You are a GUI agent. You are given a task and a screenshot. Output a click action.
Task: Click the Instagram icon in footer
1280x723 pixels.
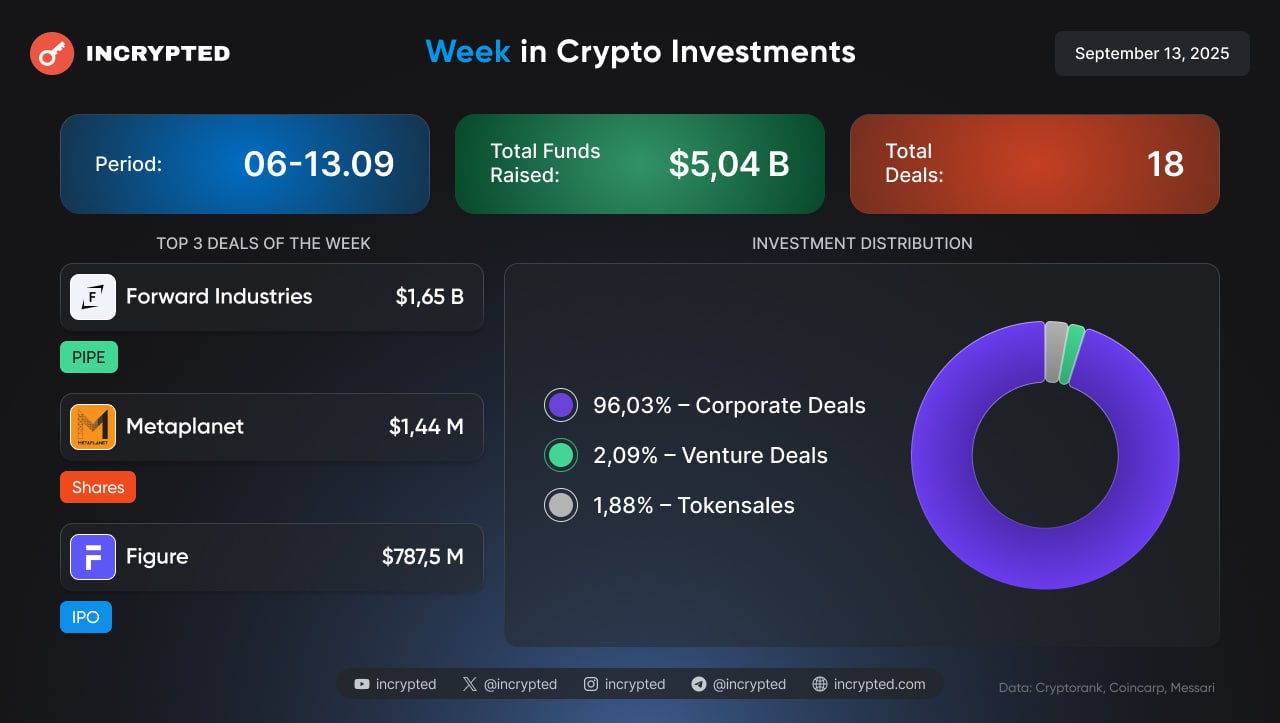click(x=591, y=685)
